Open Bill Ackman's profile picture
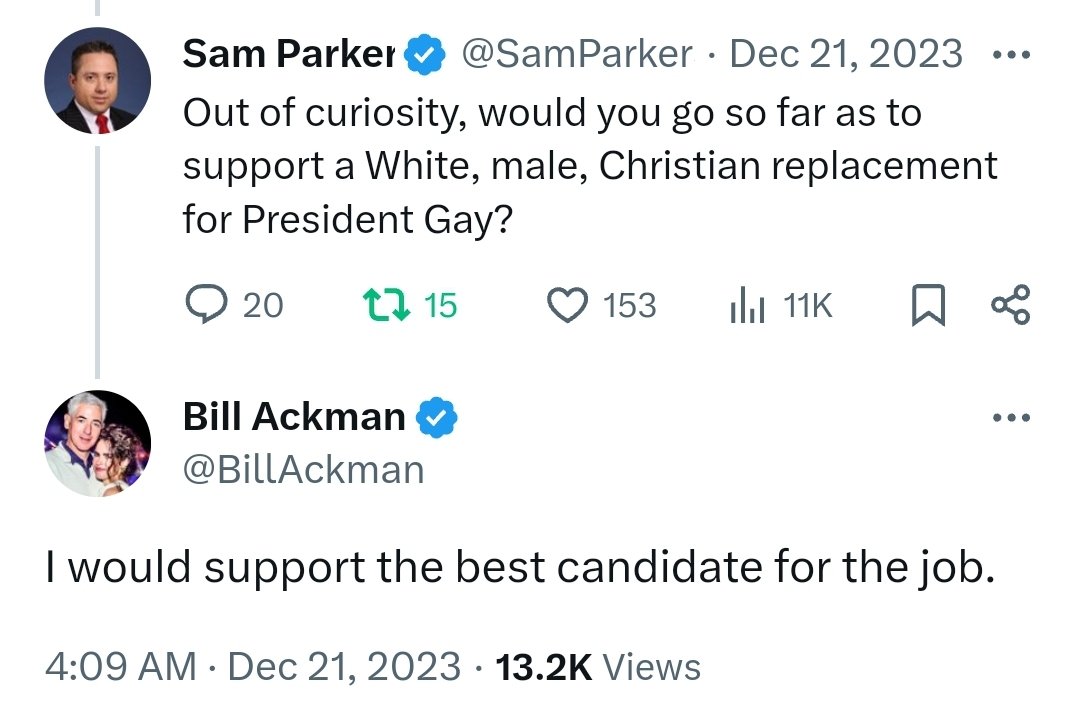Screen dimensions: 1079x718 (98, 443)
